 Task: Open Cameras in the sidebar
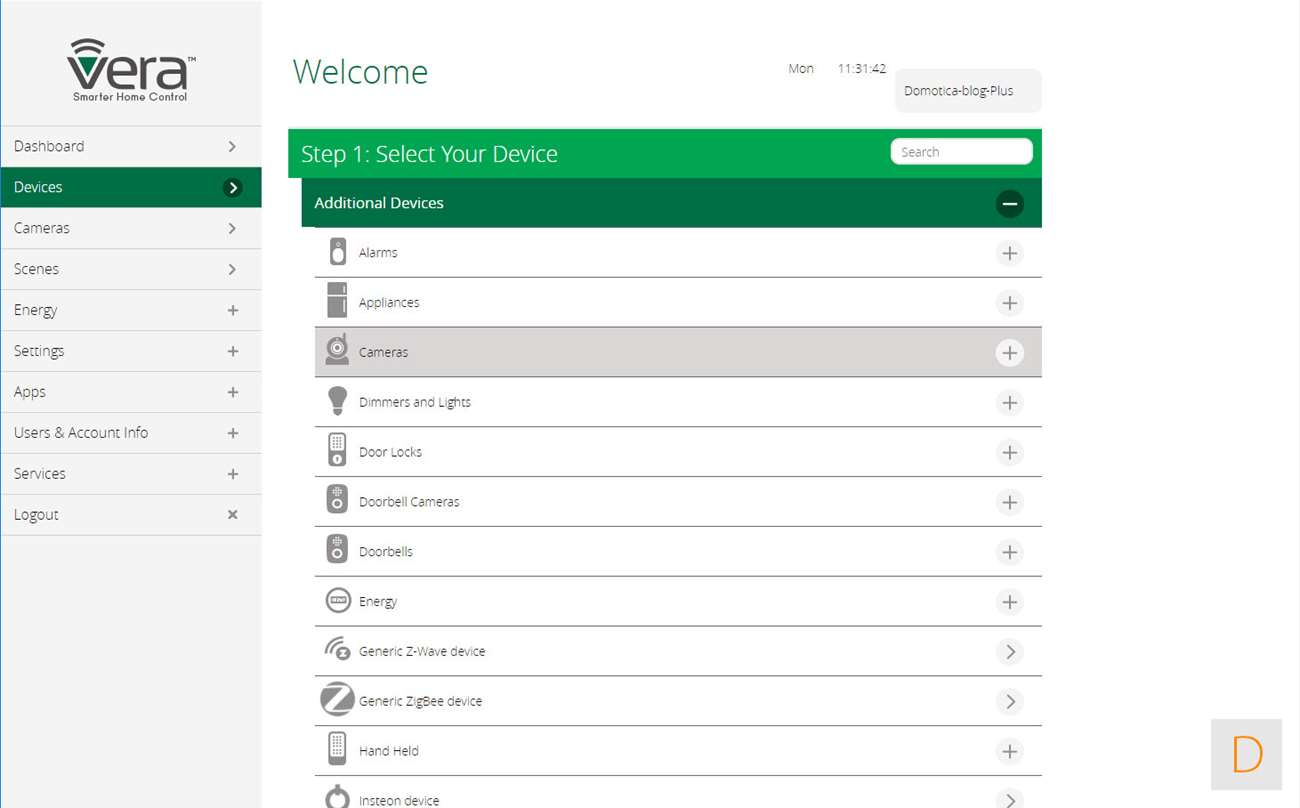click(x=131, y=228)
